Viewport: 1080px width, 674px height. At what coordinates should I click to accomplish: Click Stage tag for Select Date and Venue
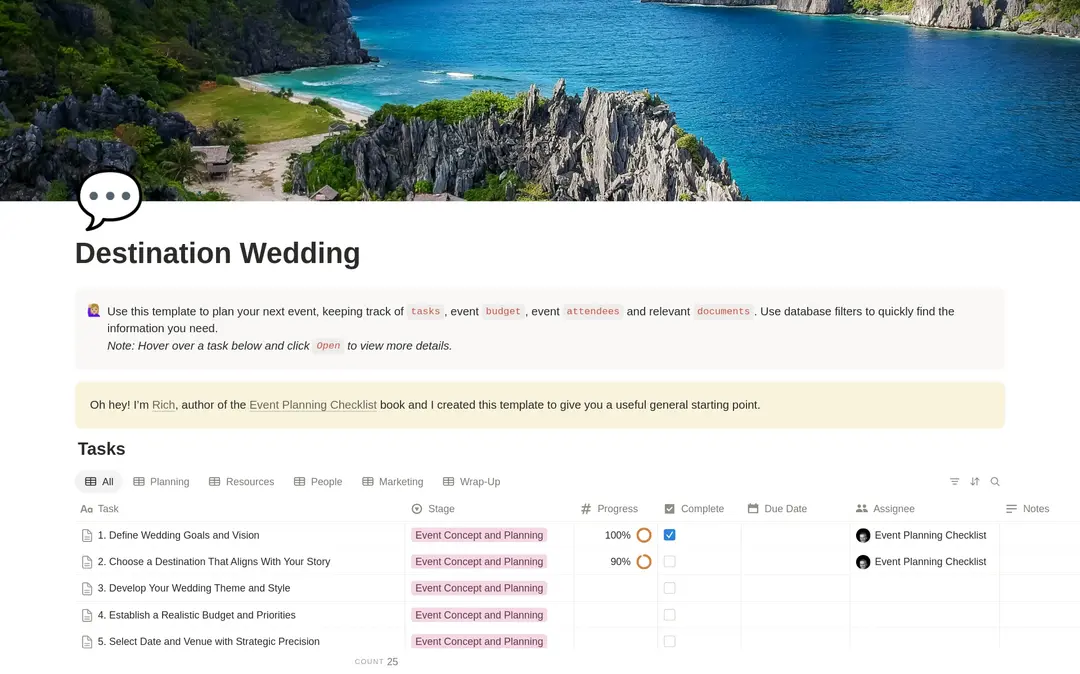tap(479, 641)
